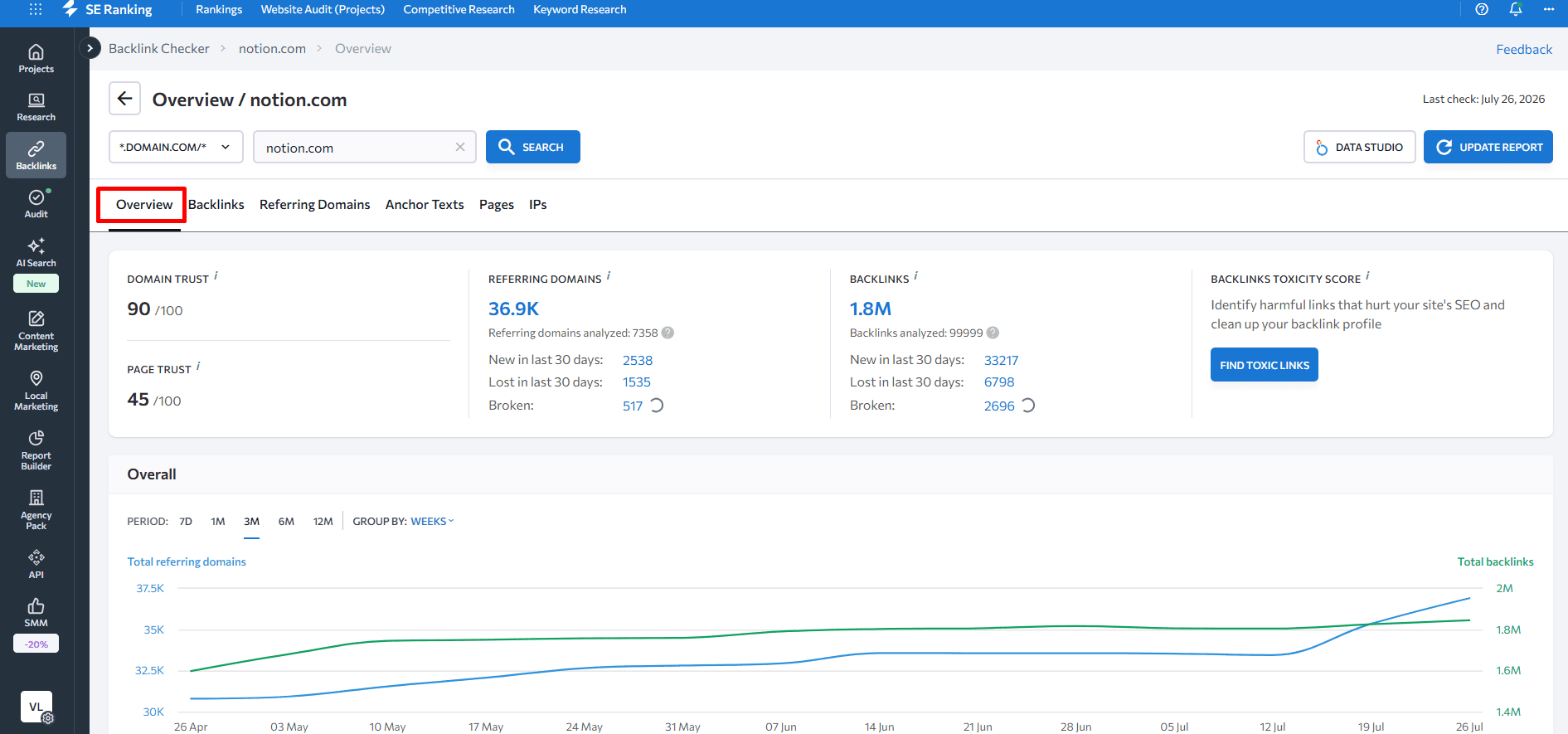Switch to the Backlinks tab
The image size is (1568, 734).
pyautogui.click(x=216, y=204)
